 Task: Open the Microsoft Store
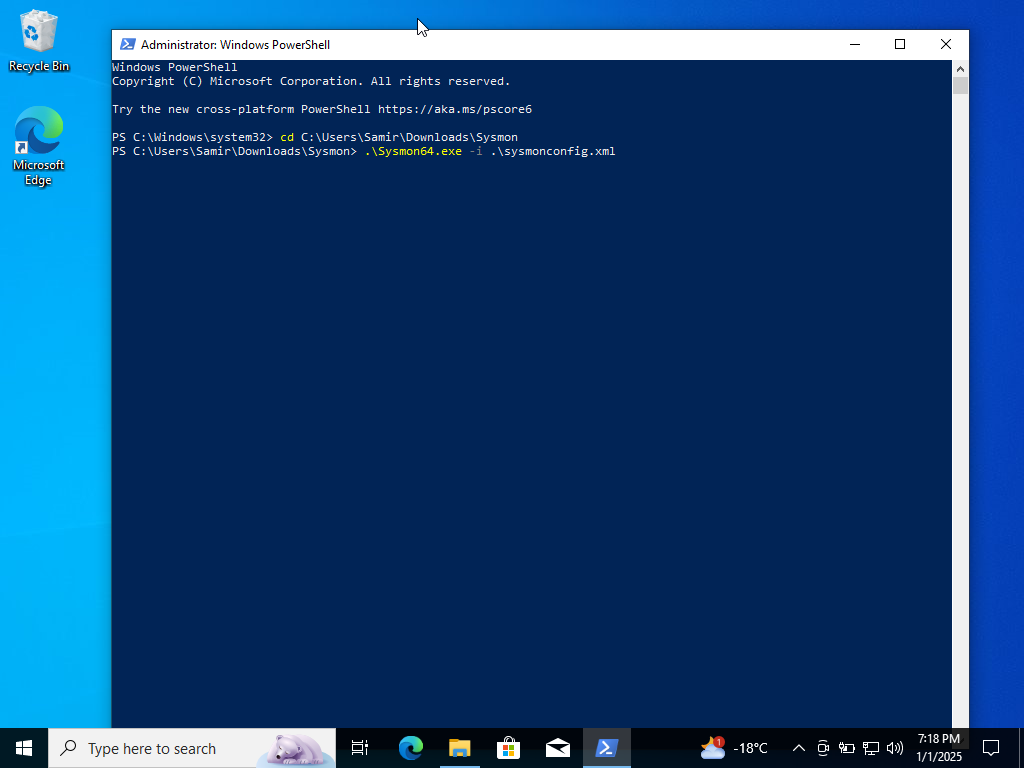(509, 747)
